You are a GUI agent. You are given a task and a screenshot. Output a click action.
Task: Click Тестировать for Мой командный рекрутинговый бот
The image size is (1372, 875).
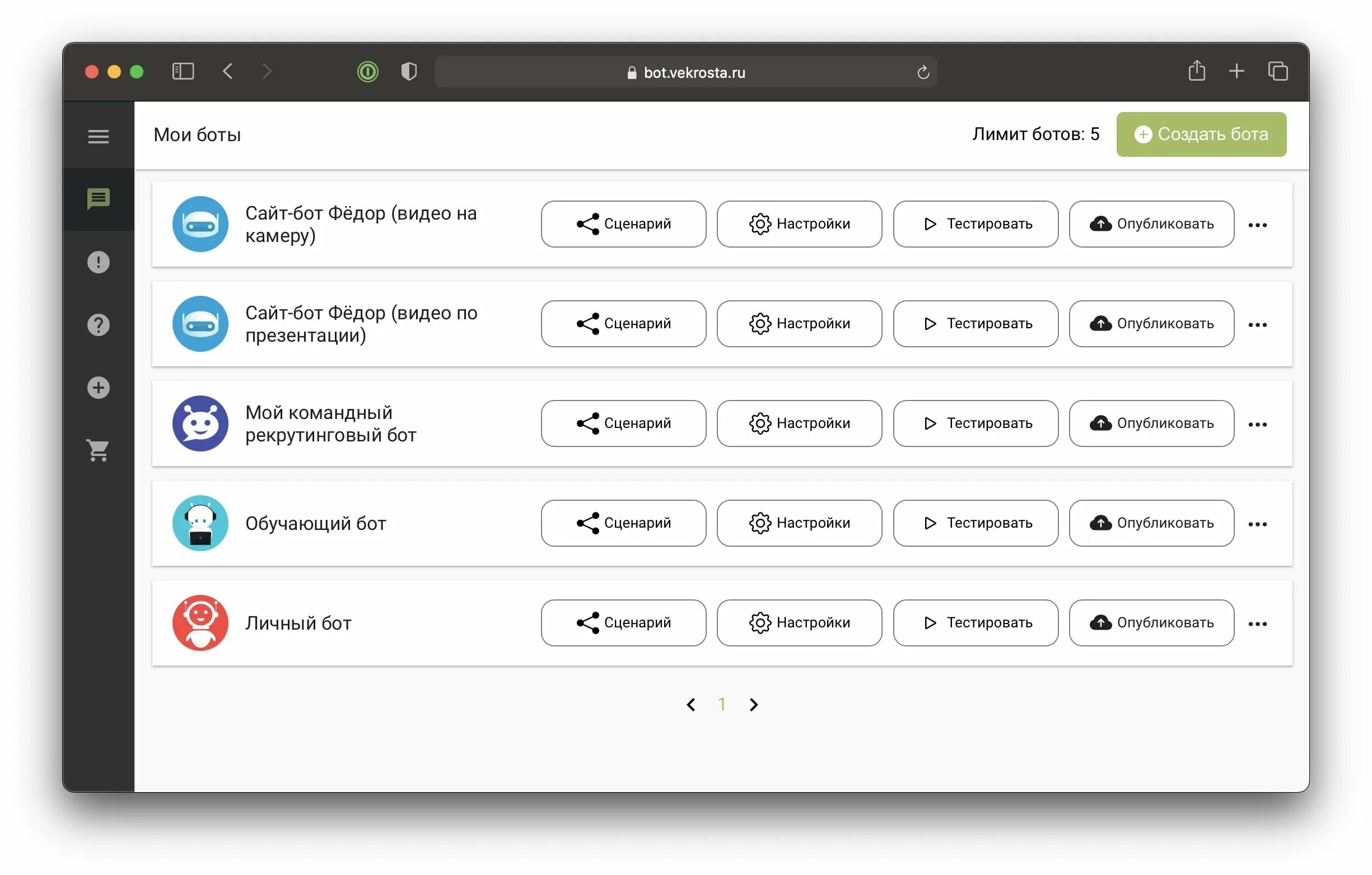[x=976, y=423]
